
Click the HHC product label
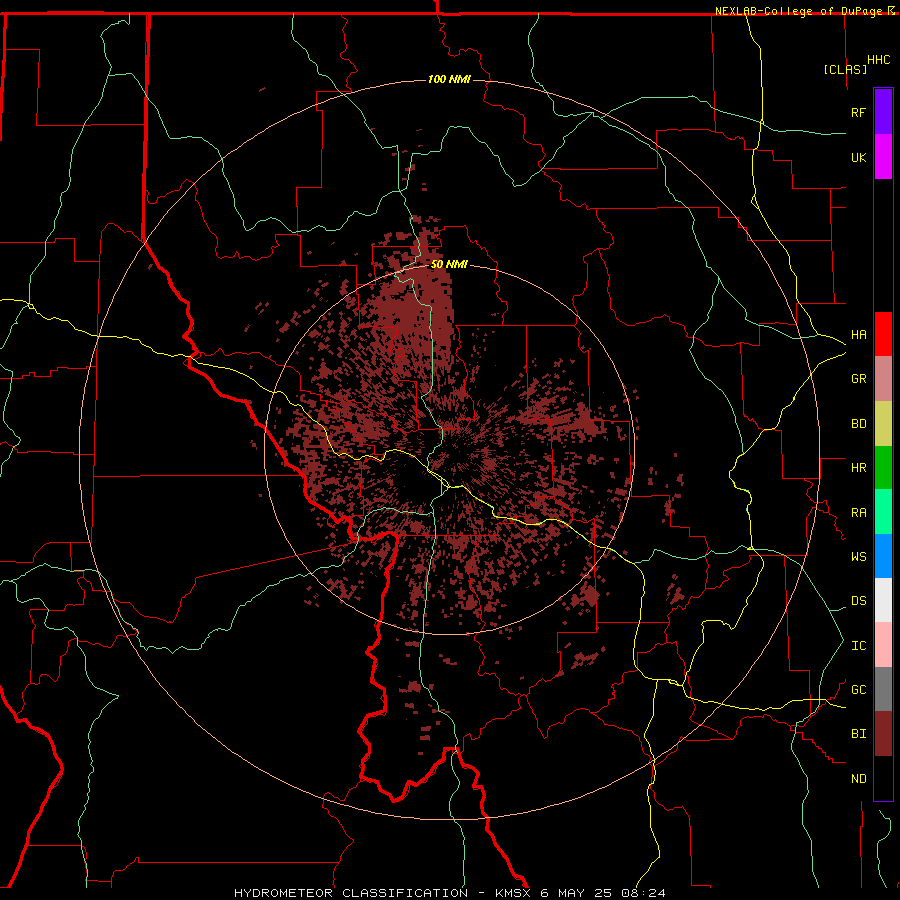pyautogui.click(x=879, y=60)
